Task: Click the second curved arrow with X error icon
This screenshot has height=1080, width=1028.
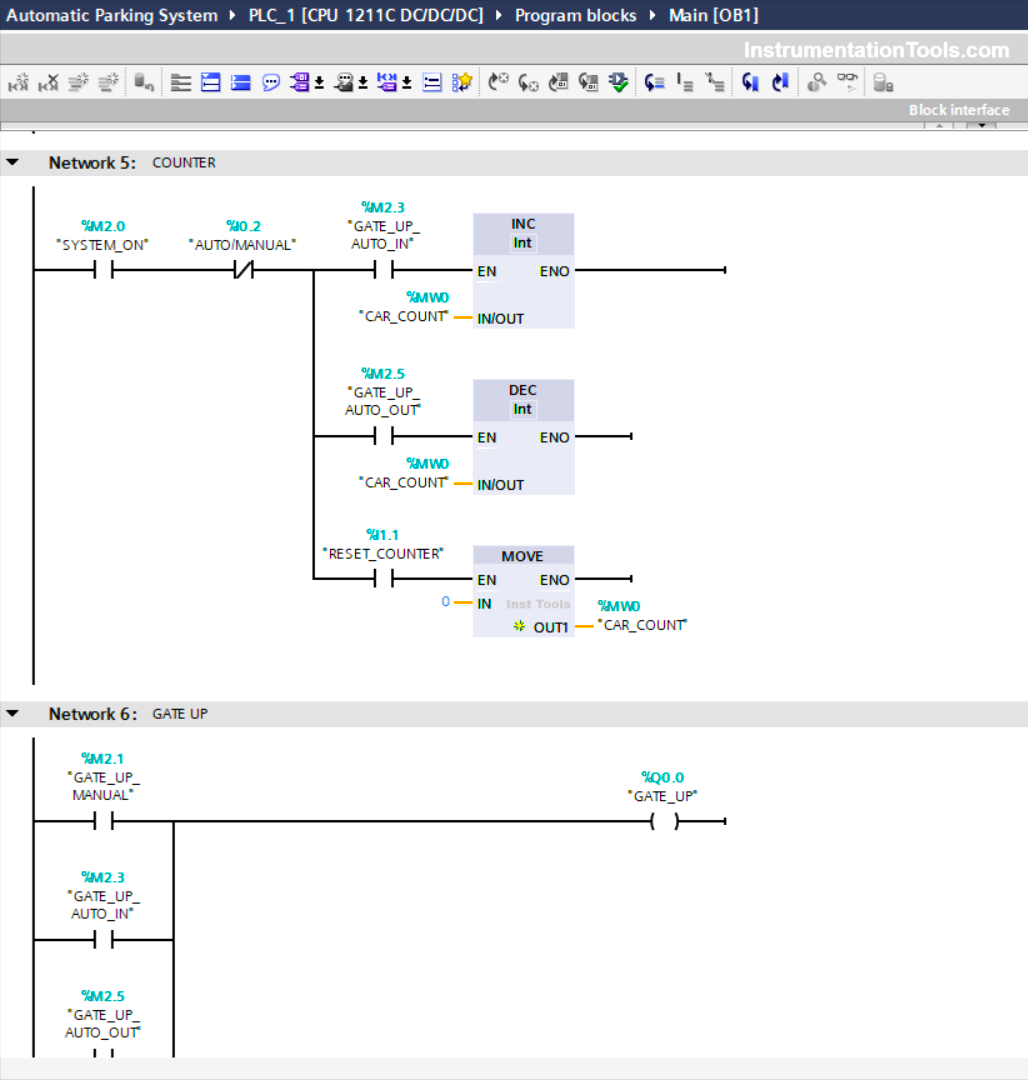Action: 528,83
